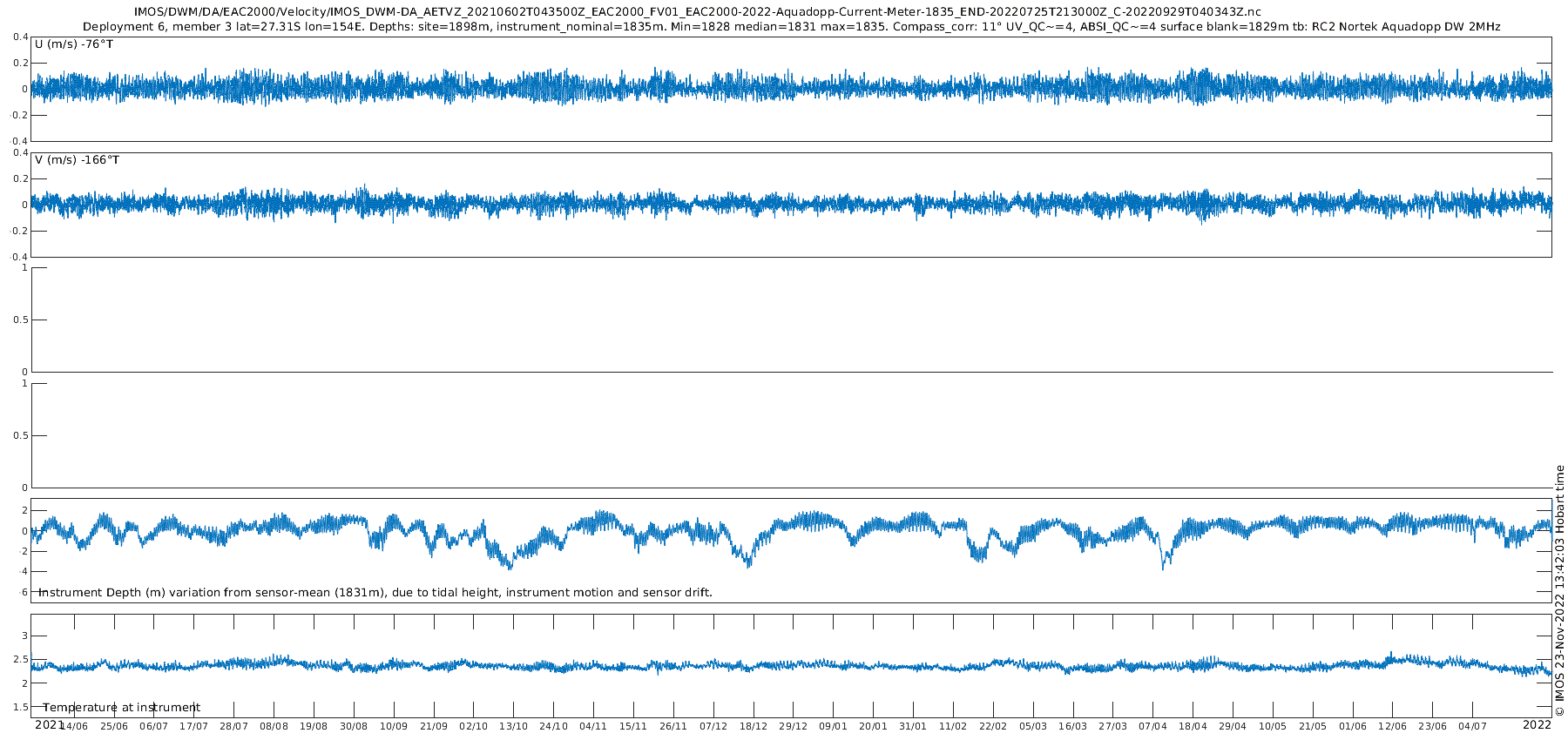Viewport: 1568px width, 740px height.
Task: Click the '25/06' date tick label
Action: (114, 726)
